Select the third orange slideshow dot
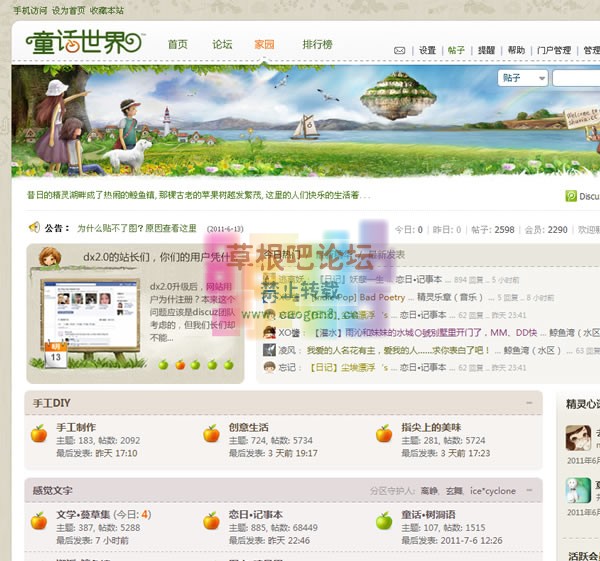 pyautogui.click(x=196, y=365)
